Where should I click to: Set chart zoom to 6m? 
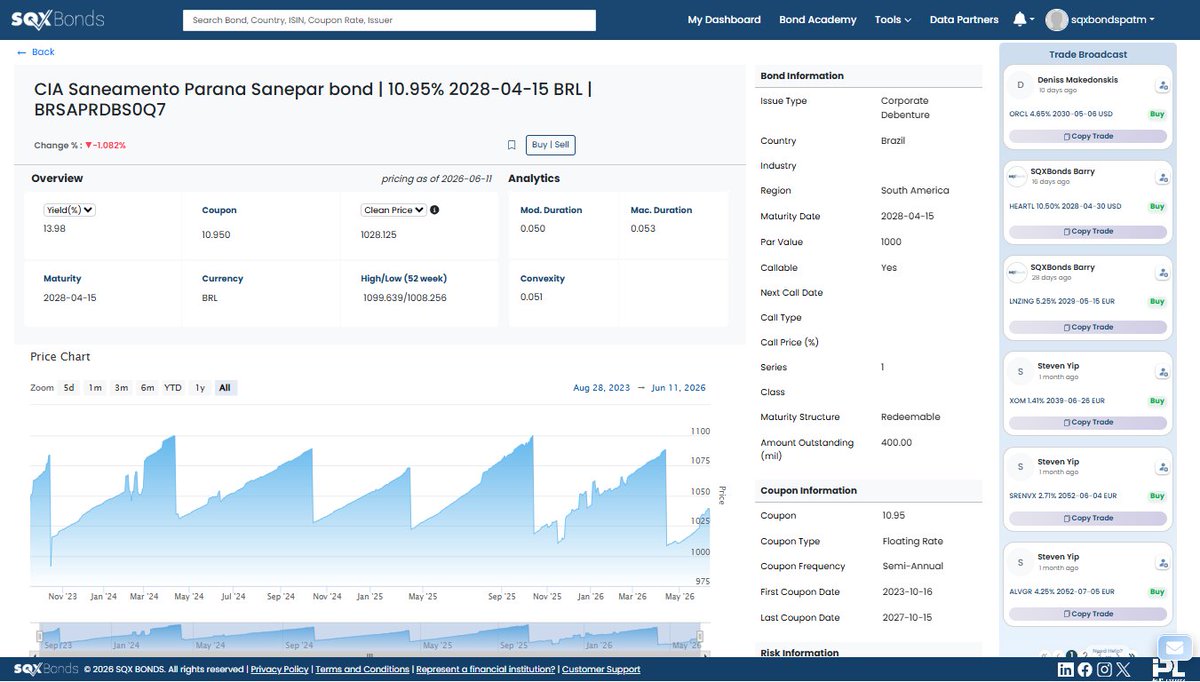pyautogui.click(x=147, y=388)
